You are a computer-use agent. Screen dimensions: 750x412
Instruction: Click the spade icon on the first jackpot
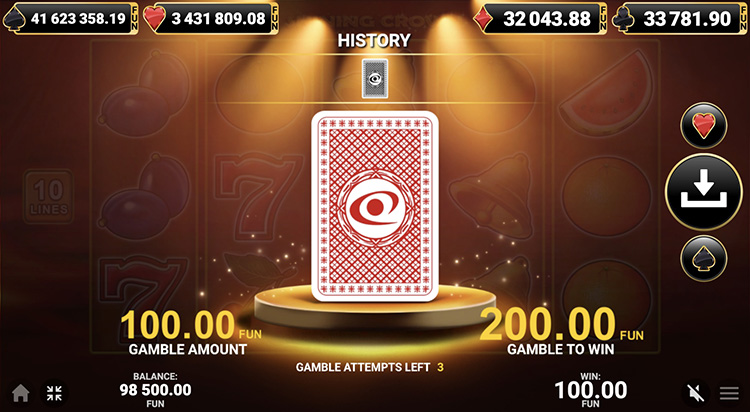point(14,19)
